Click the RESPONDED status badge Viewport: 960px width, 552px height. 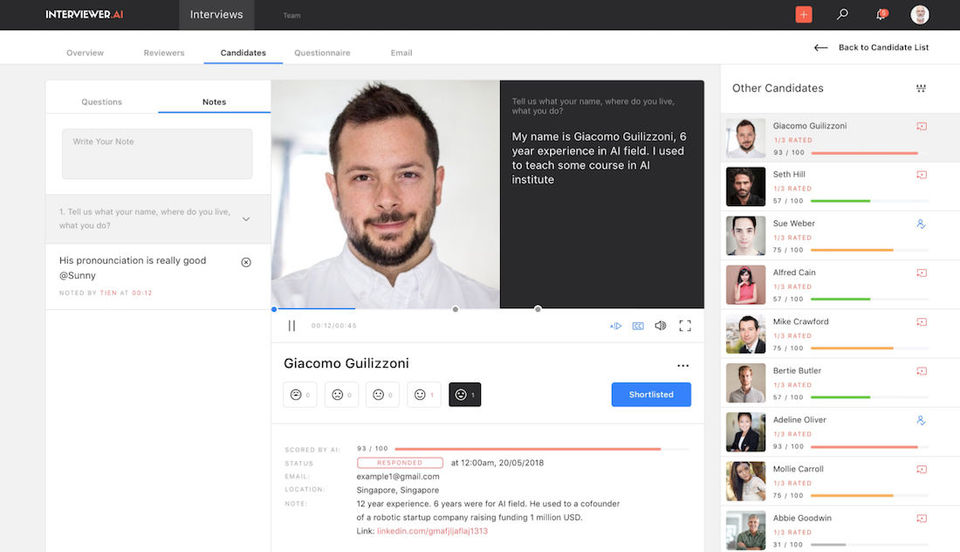click(x=400, y=463)
